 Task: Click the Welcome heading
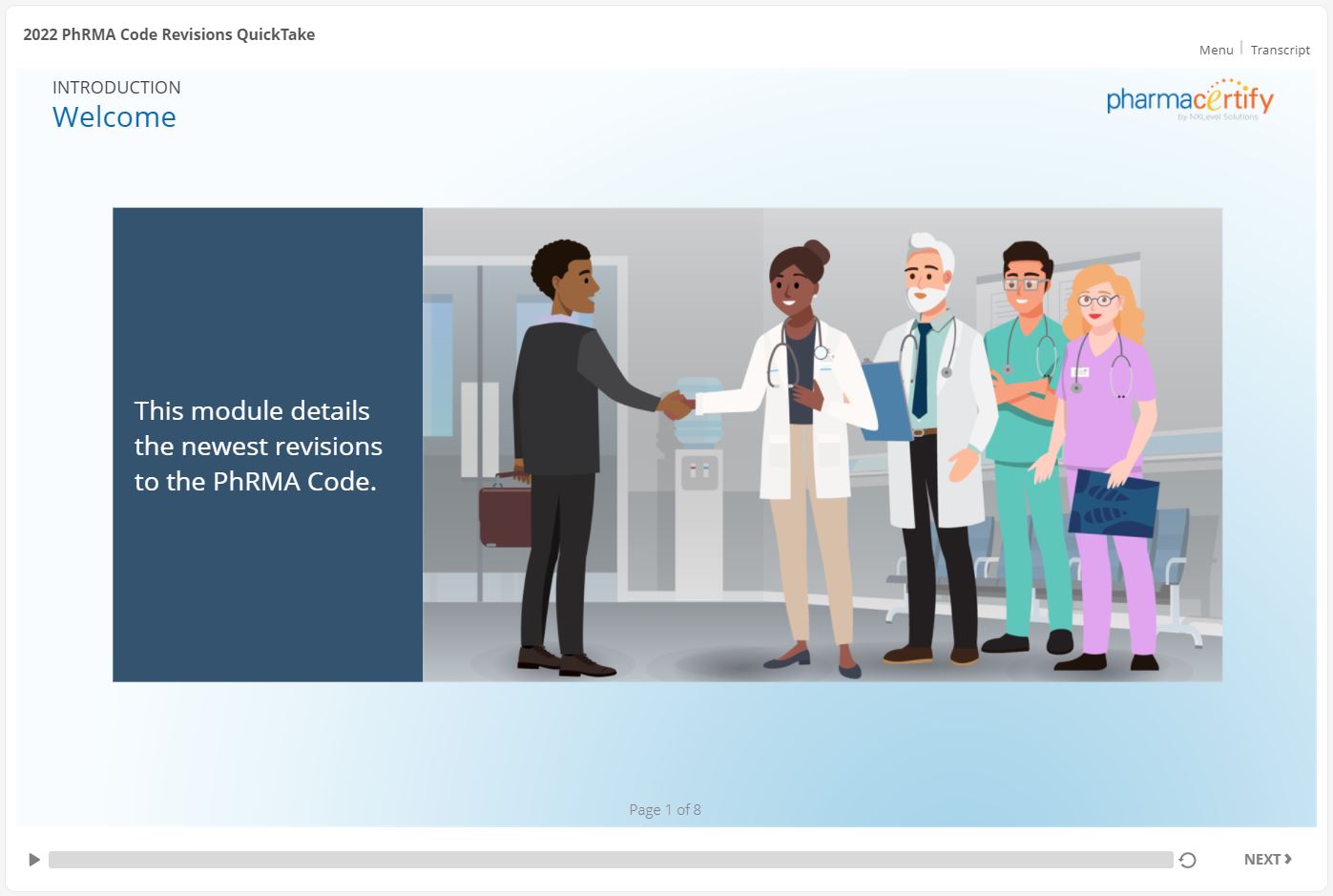115,117
